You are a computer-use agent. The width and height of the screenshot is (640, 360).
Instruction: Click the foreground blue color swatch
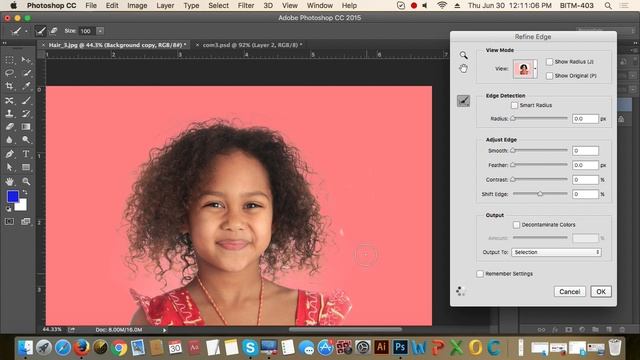[x=13, y=196]
